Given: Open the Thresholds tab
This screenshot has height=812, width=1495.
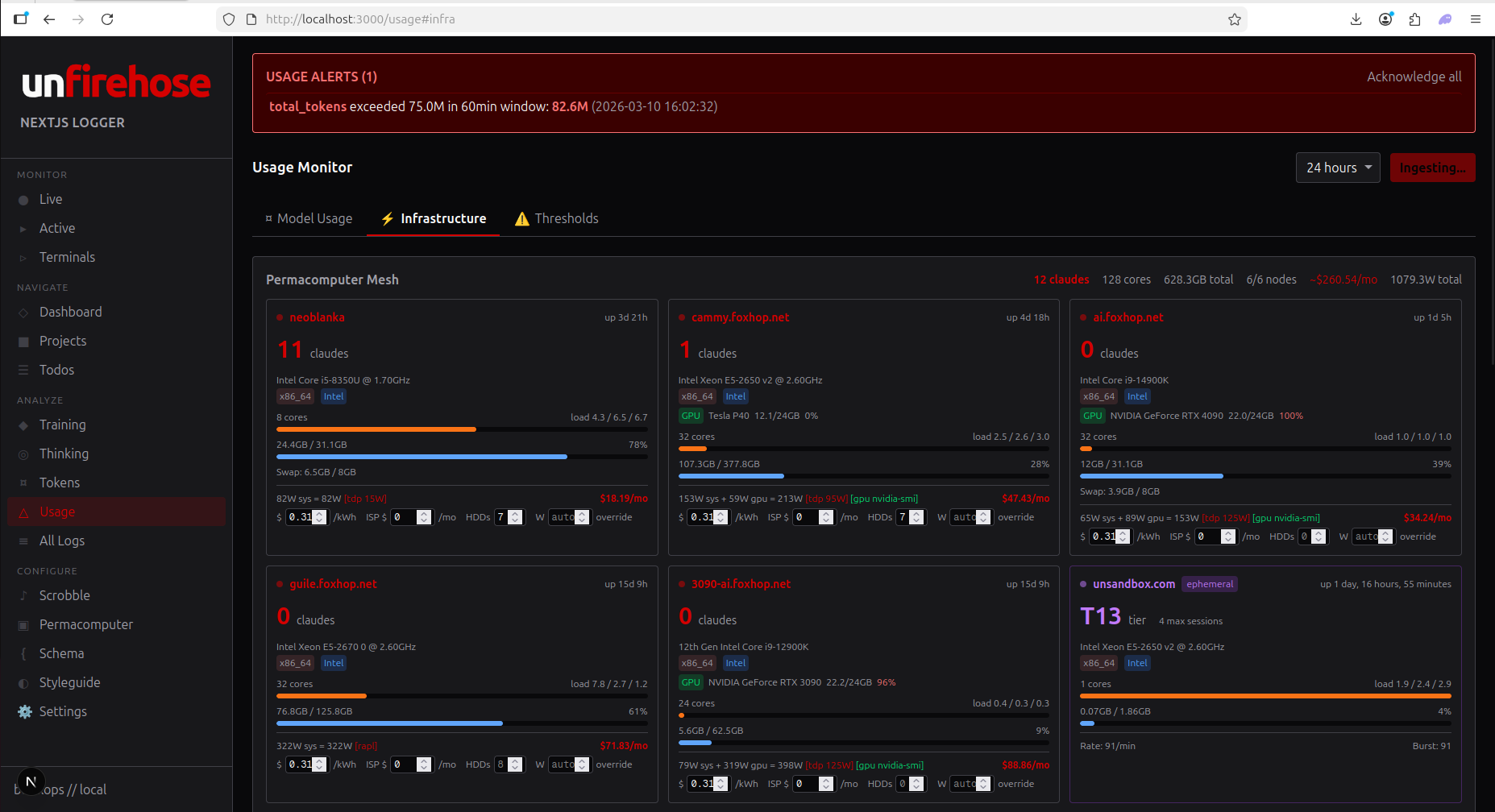Looking at the screenshot, I should [x=556, y=218].
